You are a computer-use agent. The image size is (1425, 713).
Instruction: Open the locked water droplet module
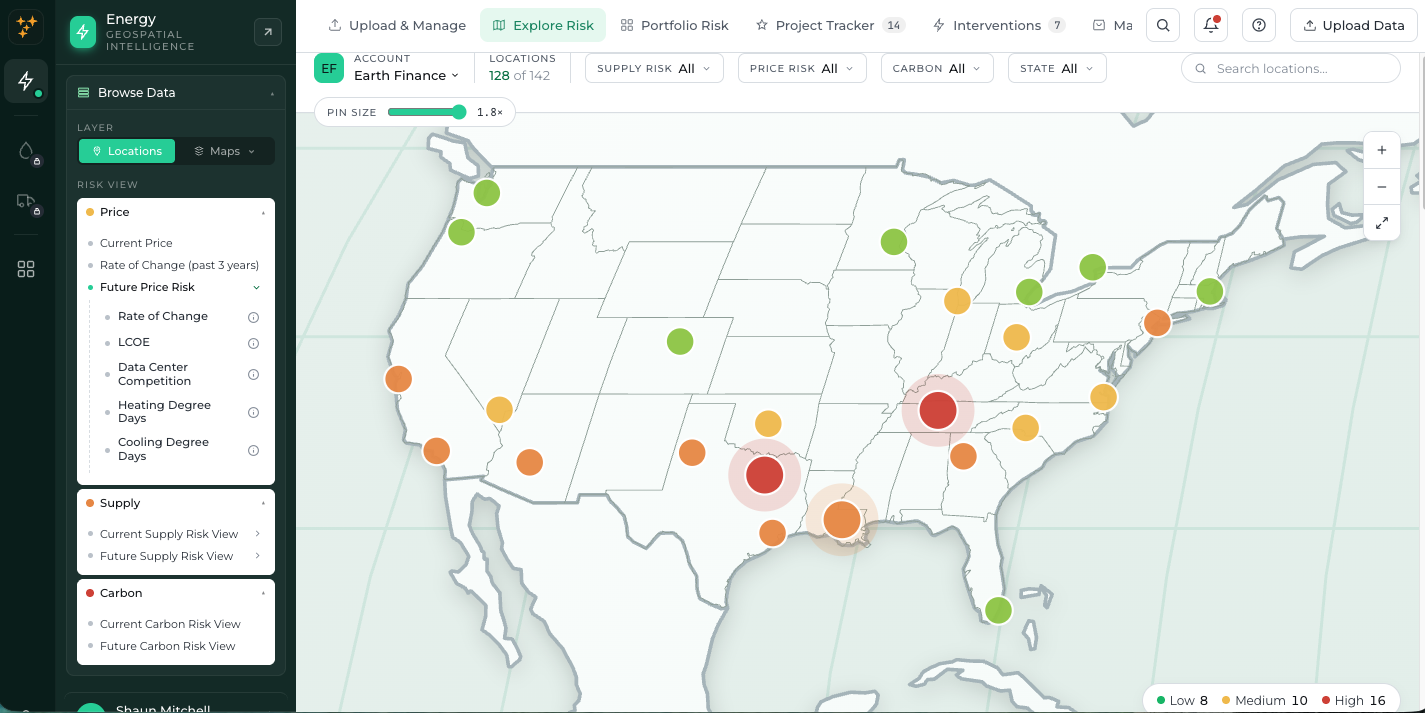(x=26, y=152)
